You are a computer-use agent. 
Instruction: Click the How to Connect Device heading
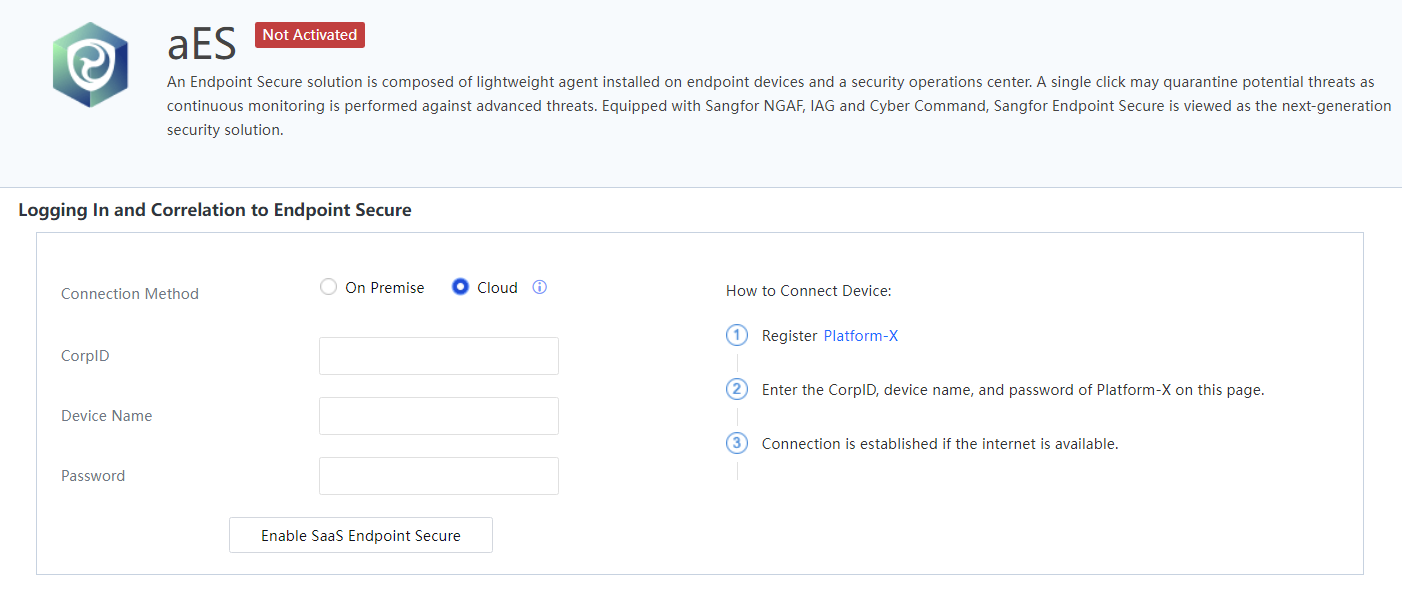(808, 291)
